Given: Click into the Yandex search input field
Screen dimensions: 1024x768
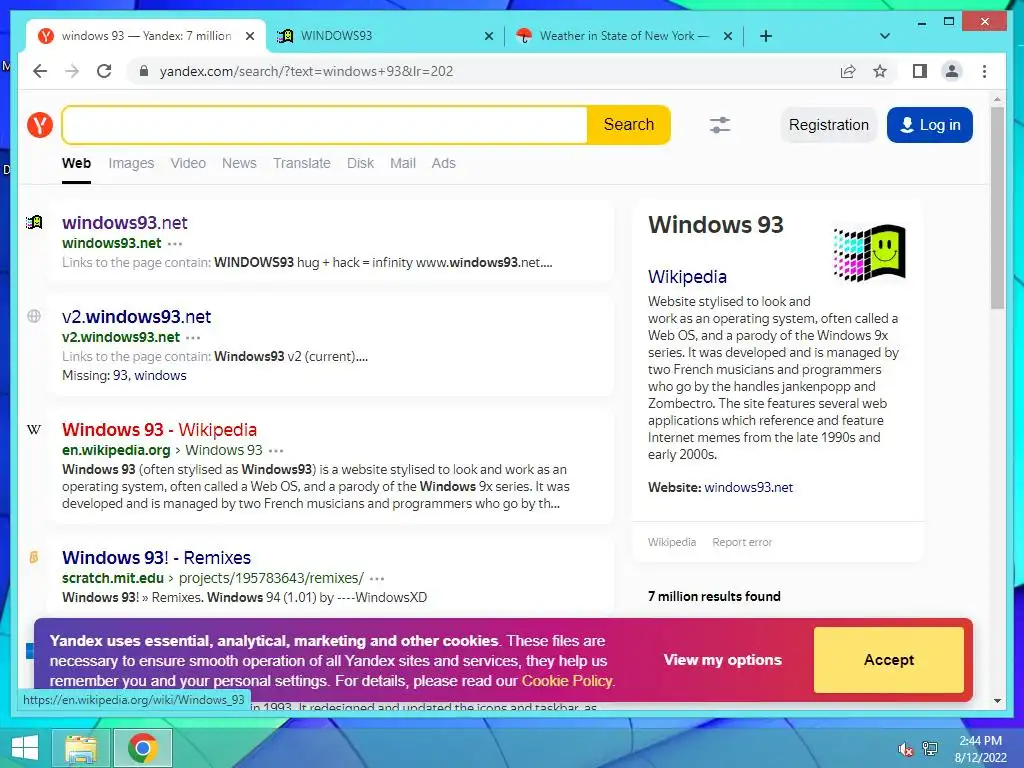Looking at the screenshot, I should coord(325,125).
